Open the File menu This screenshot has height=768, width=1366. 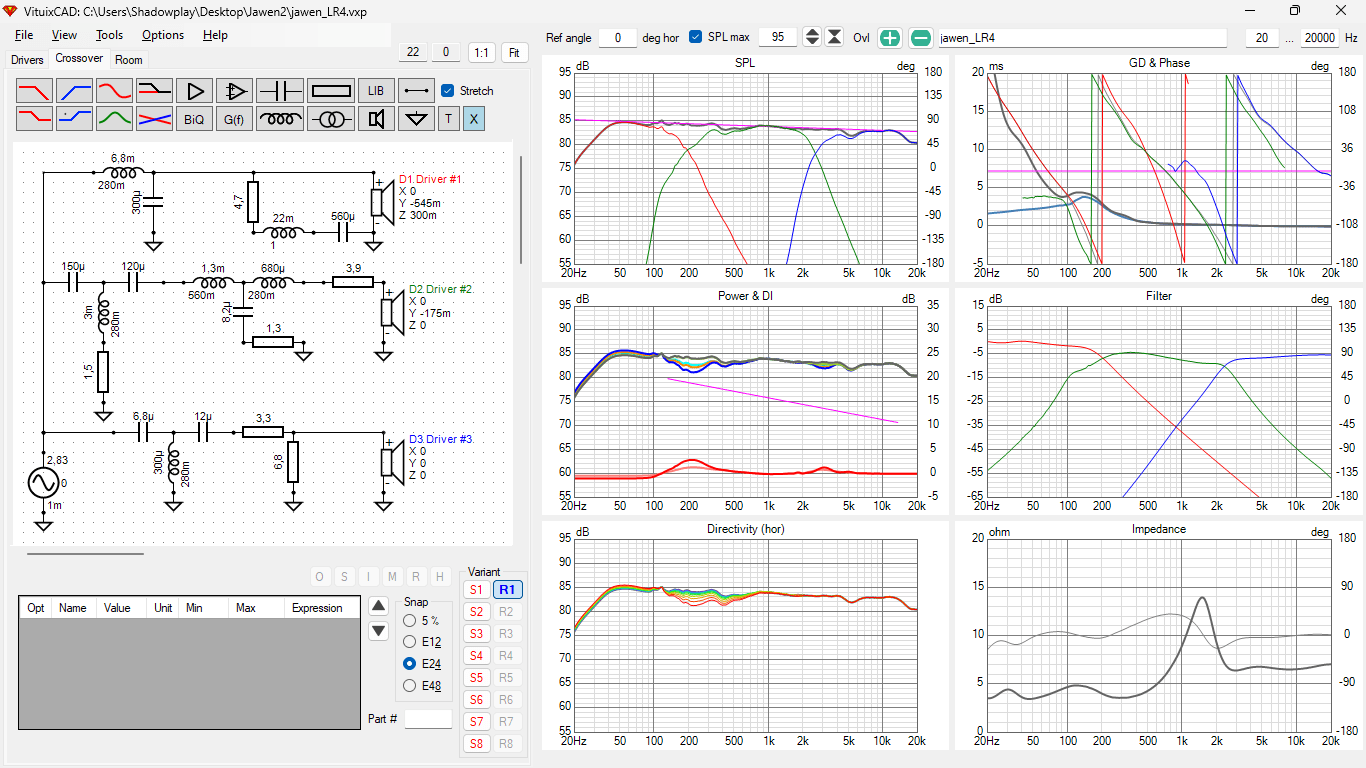(24, 35)
